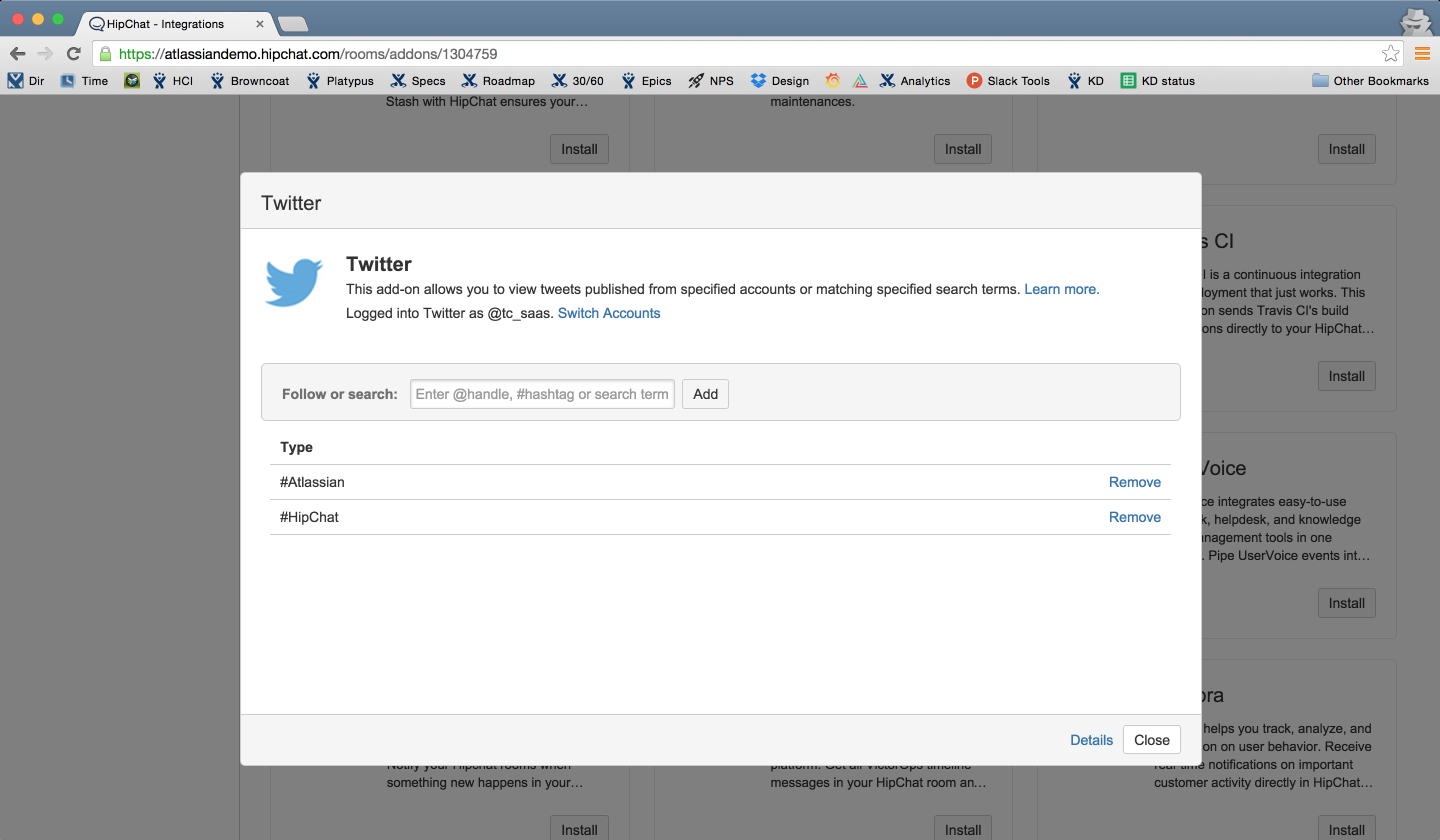Remove the #Atlassian search term
This screenshot has width=1440, height=840.
pyautogui.click(x=1133, y=481)
